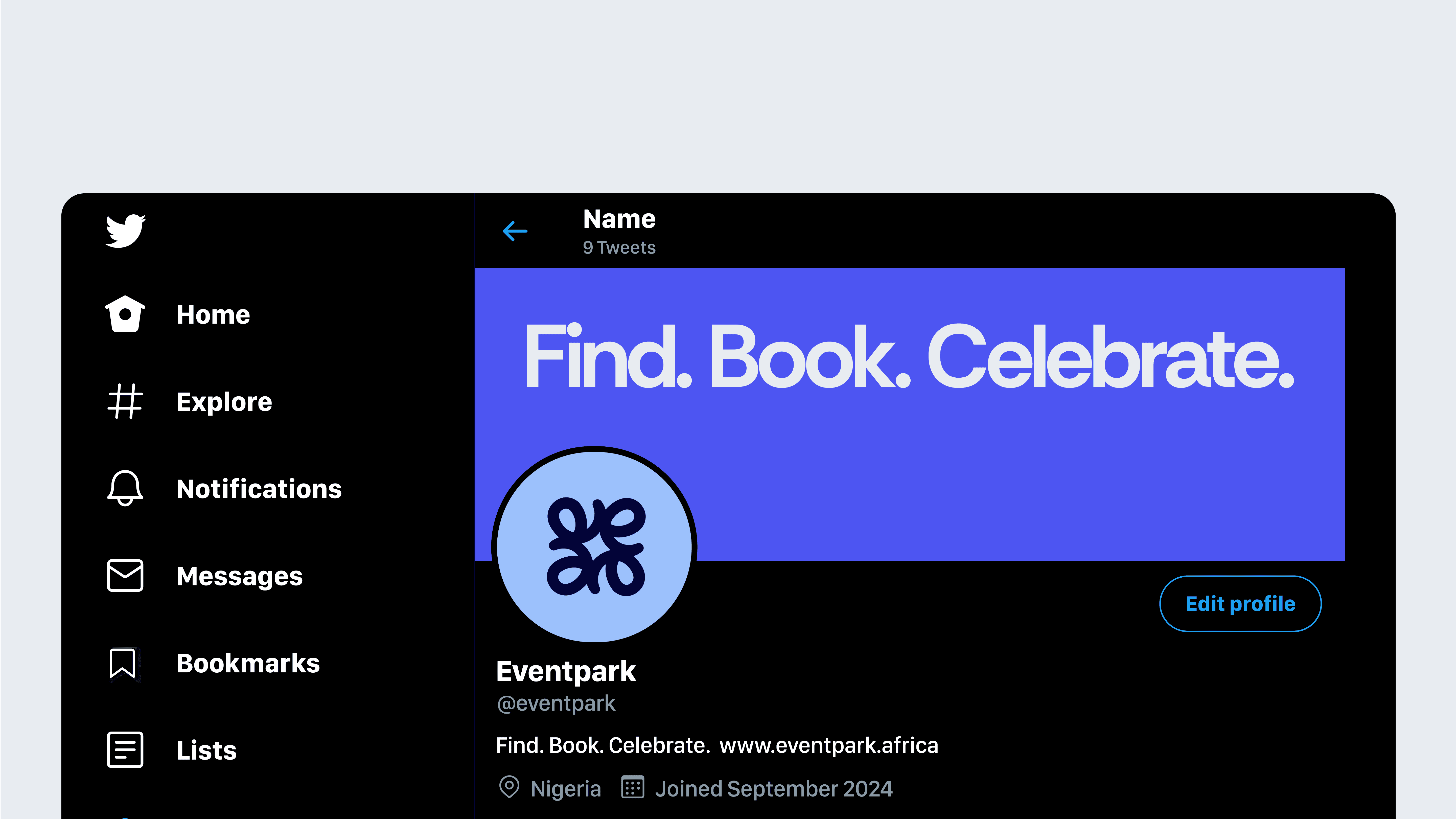
Task: Open the Explore menu item
Action: pos(224,401)
